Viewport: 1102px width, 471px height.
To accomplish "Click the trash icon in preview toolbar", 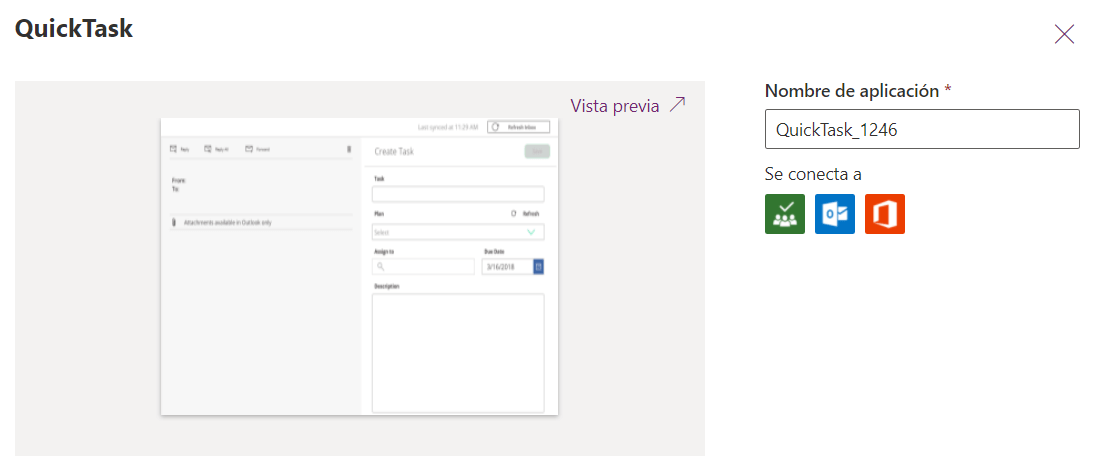I will tap(349, 149).
